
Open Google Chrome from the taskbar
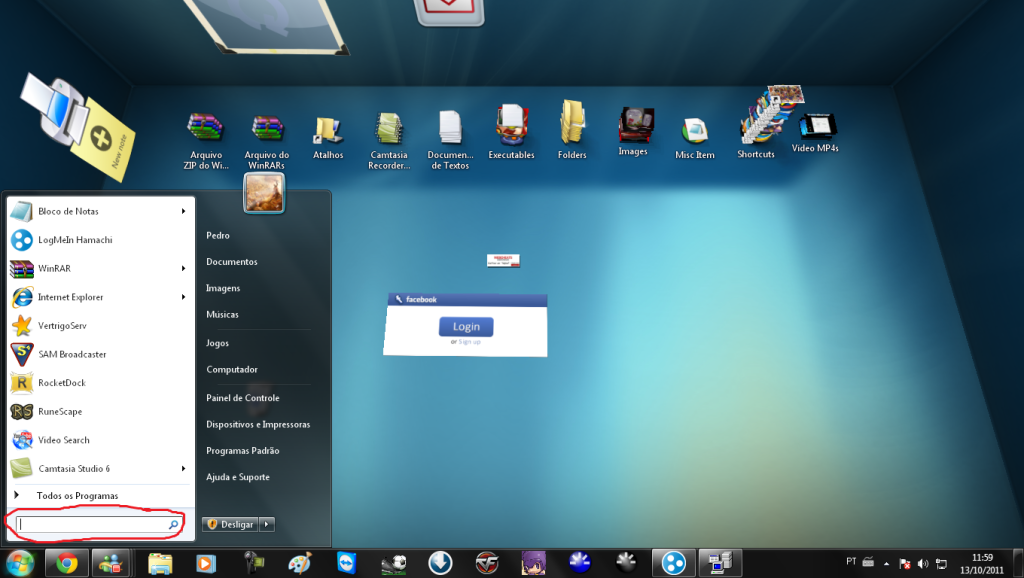[x=67, y=563]
